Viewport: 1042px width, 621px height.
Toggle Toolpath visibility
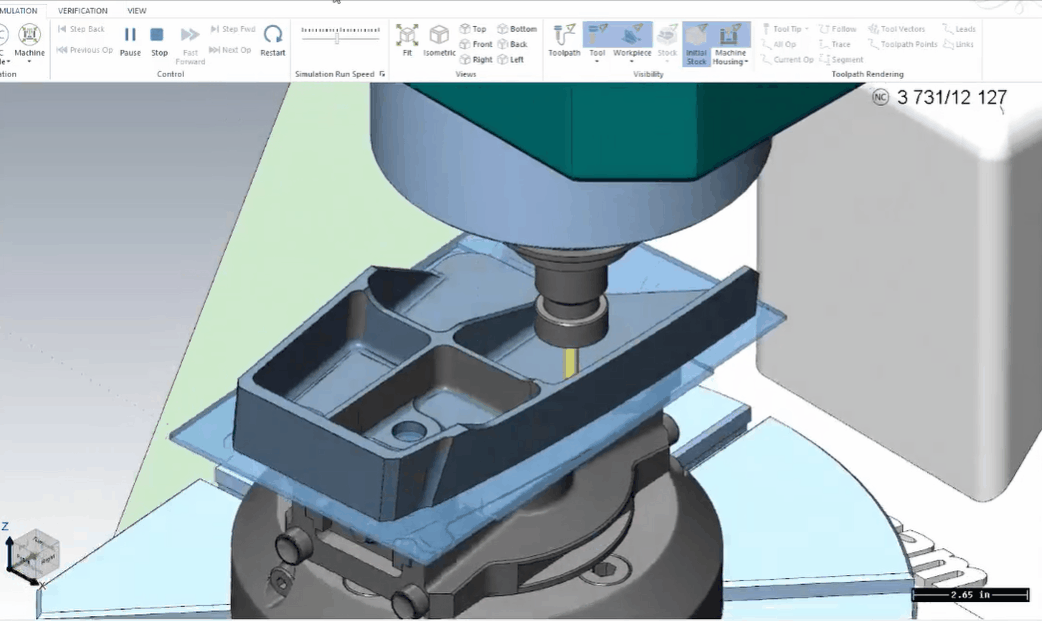coord(564,40)
